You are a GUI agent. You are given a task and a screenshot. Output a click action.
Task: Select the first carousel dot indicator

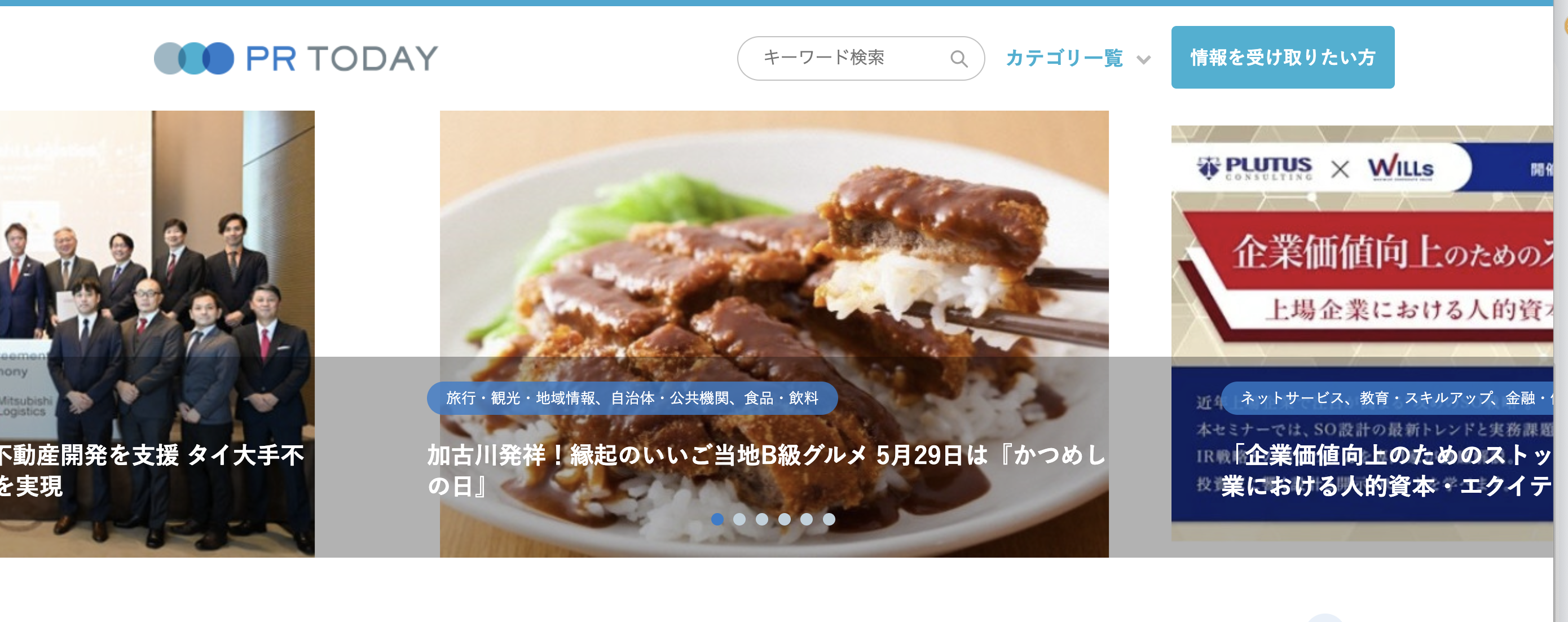(717, 519)
